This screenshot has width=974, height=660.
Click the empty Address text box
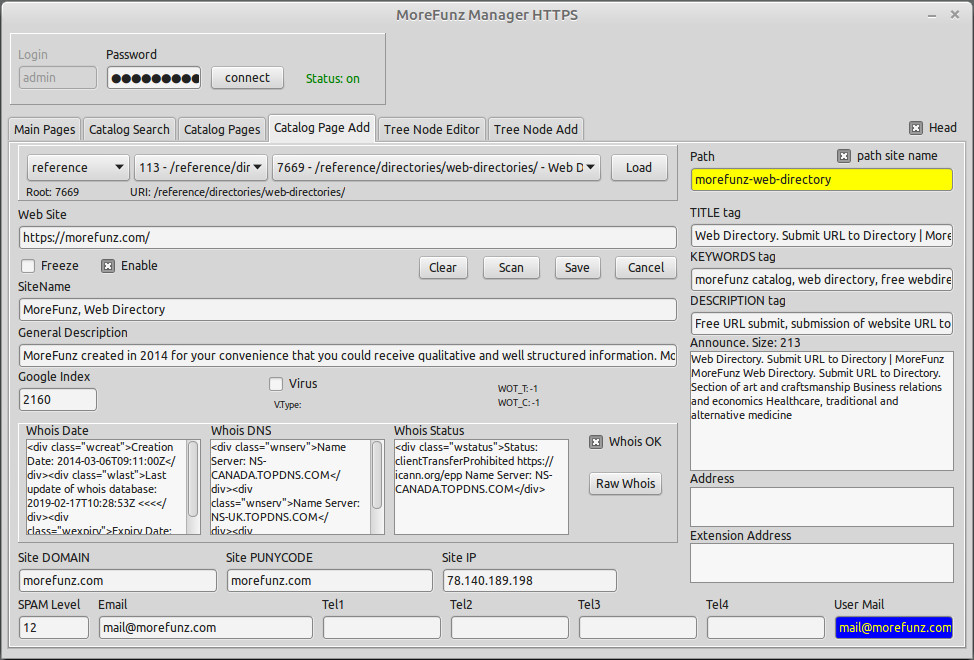tap(822, 507)
